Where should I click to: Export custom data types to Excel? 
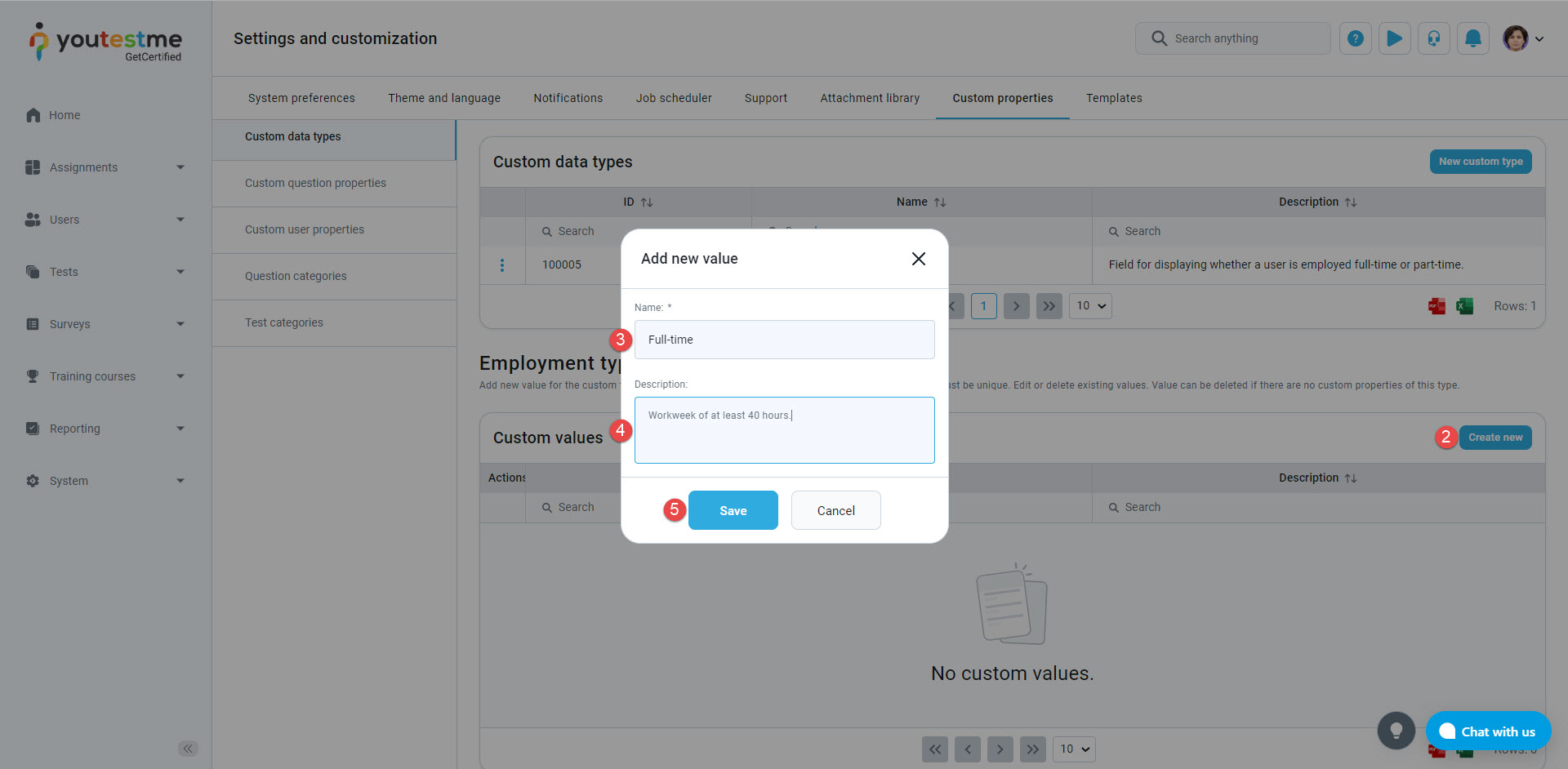(1465, 306)
